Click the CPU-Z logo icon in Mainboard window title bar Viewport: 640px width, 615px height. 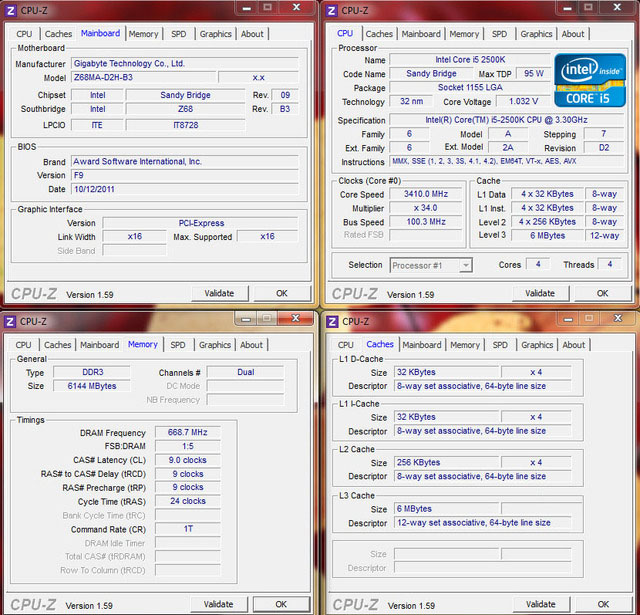11,10
